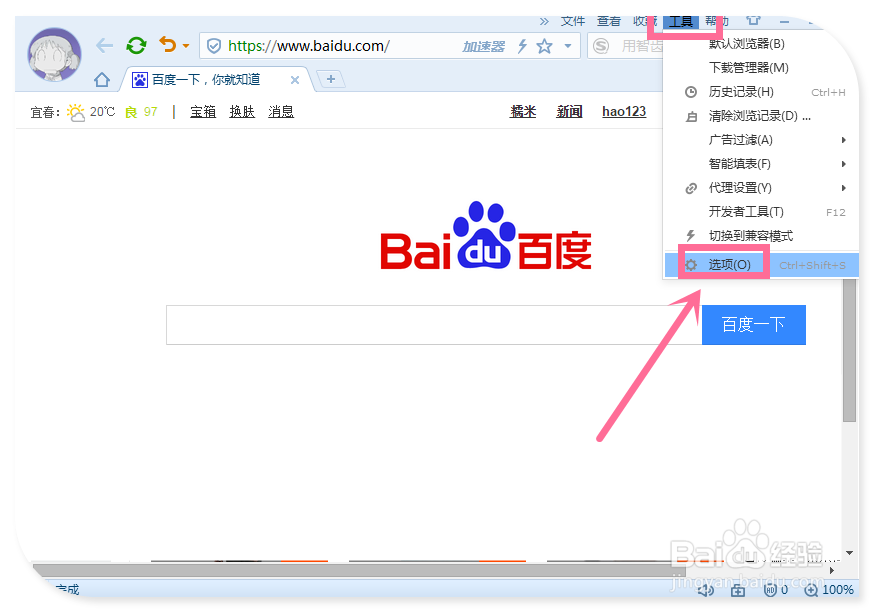Open 历史记录(H) from the menu
This screenshot has width=874, height=612.
pos(760,92)
